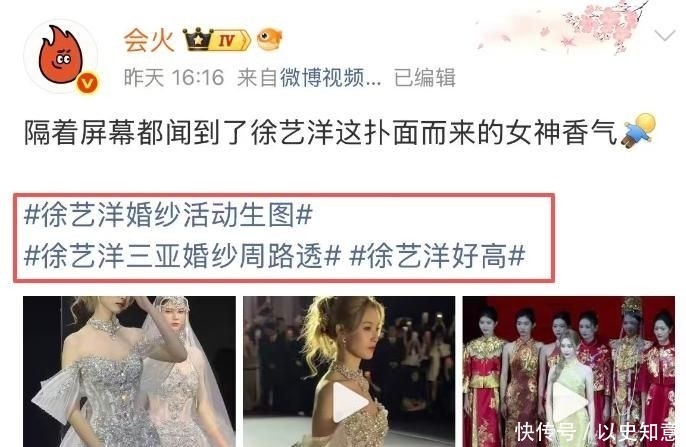Screen dimensions: 686x447
Task: Click the post timestamp 昨天 16:16
Action: [174, 78]
